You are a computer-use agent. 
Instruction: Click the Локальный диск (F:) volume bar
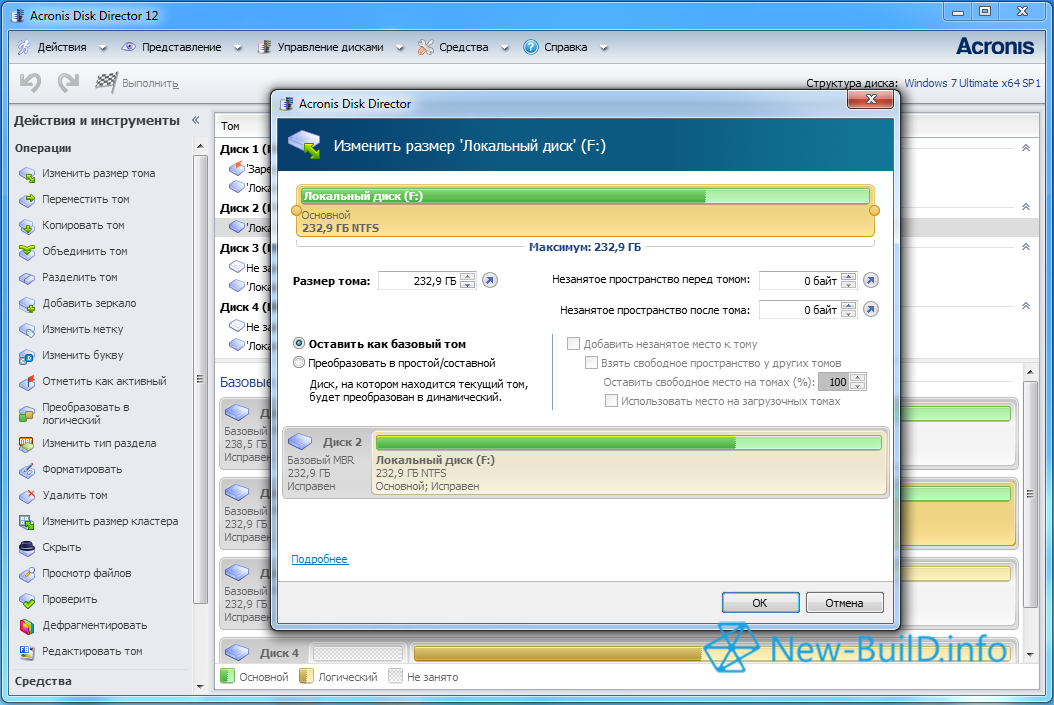point(585,210)
